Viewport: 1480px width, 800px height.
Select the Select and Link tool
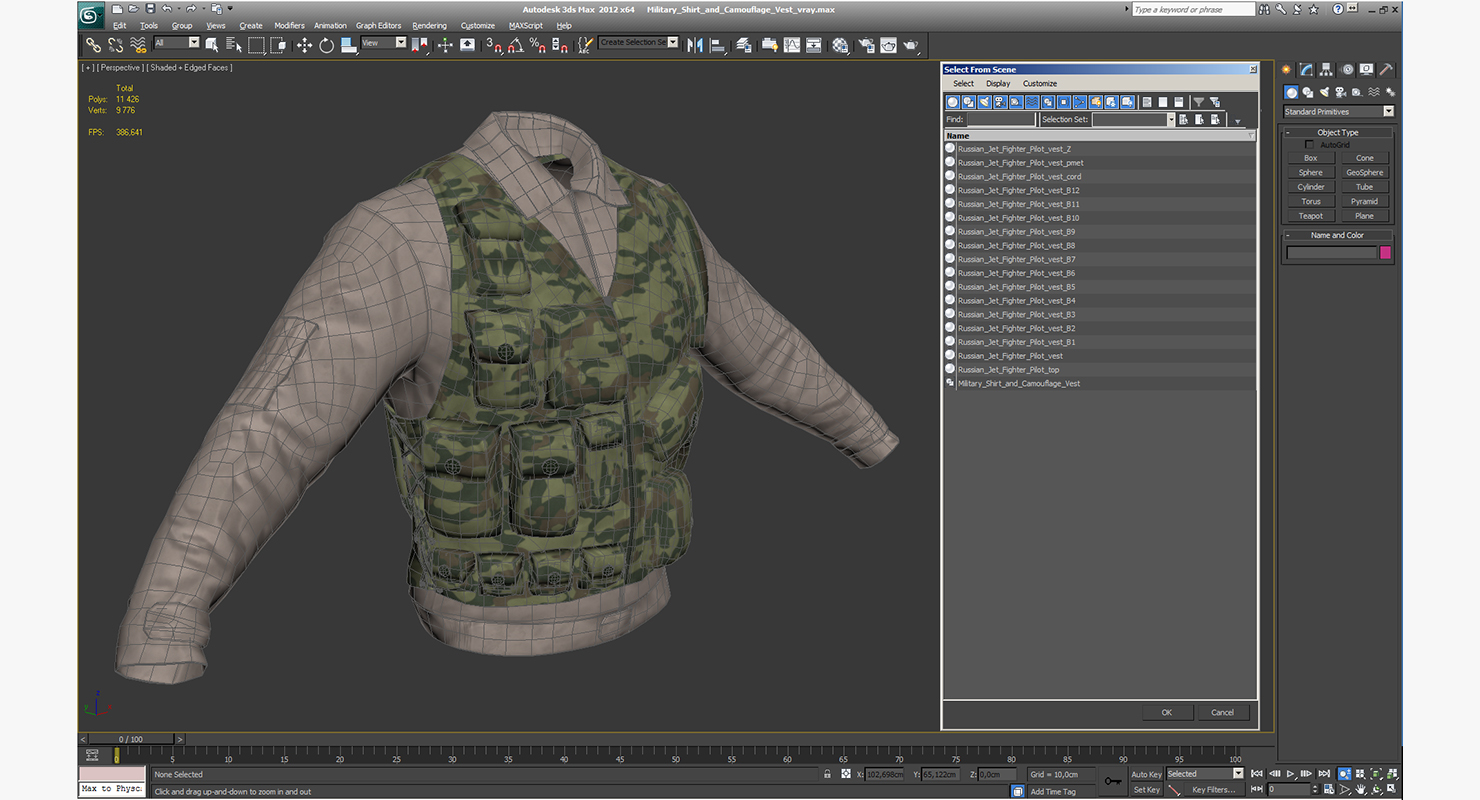(x=93, y=45)
